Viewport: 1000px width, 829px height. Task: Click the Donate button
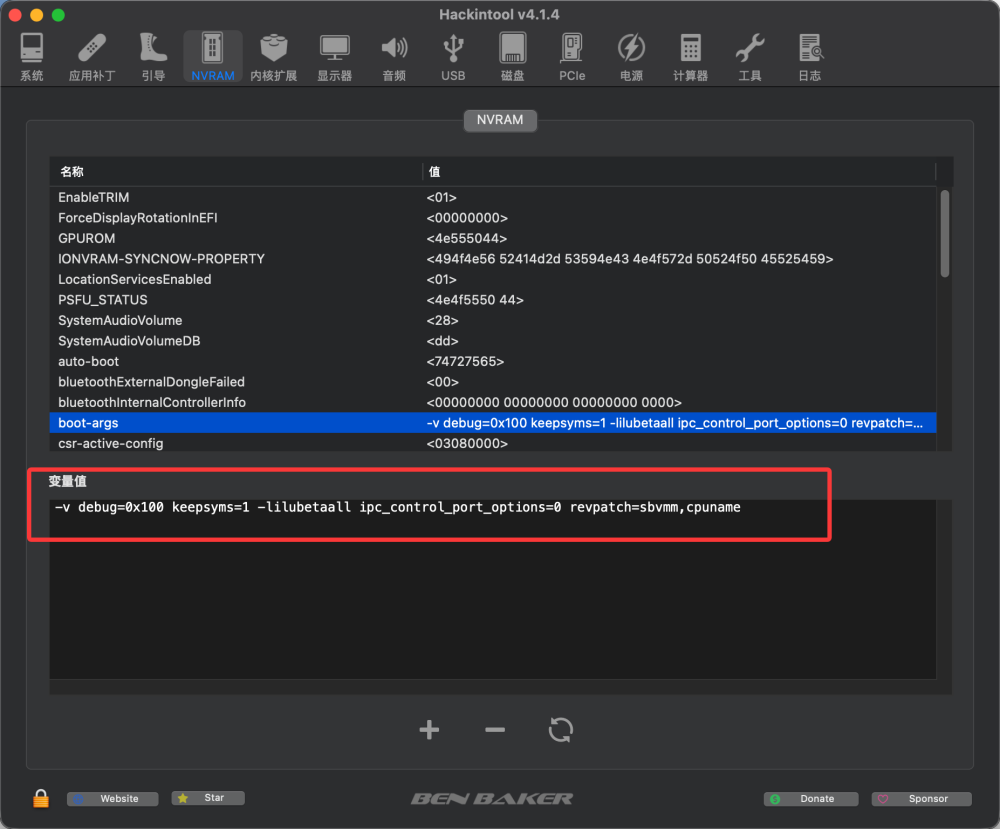pos(811,798)
